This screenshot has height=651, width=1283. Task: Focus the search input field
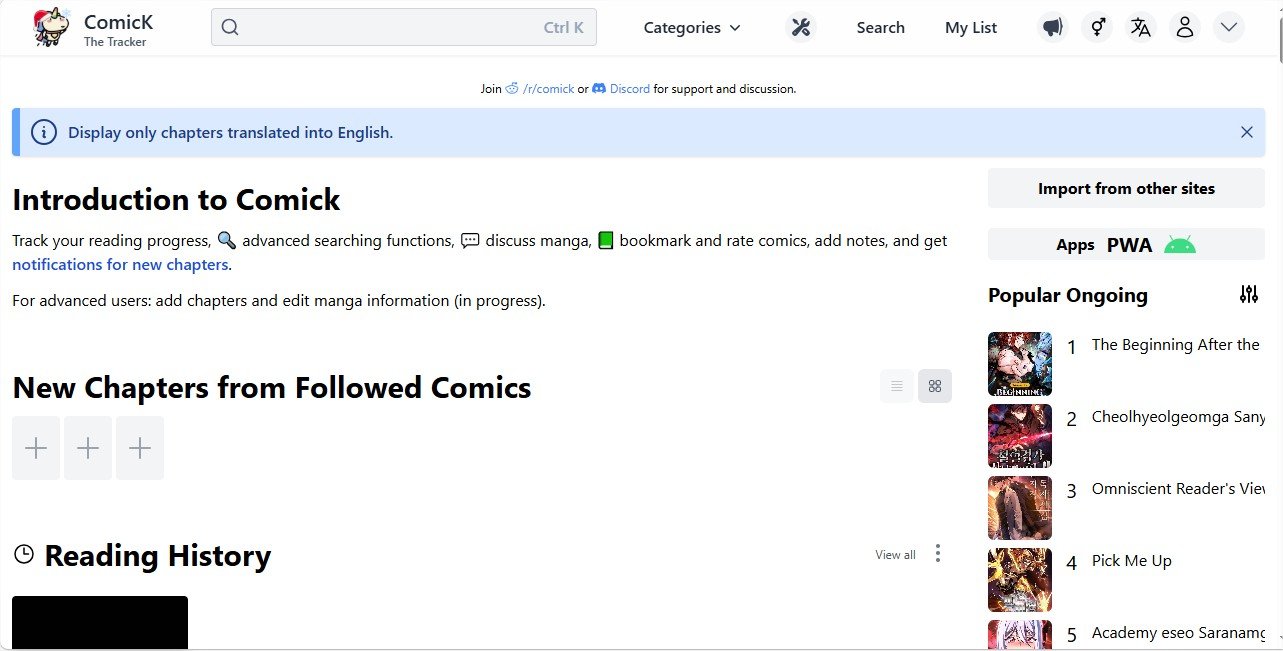click(404, 27)
